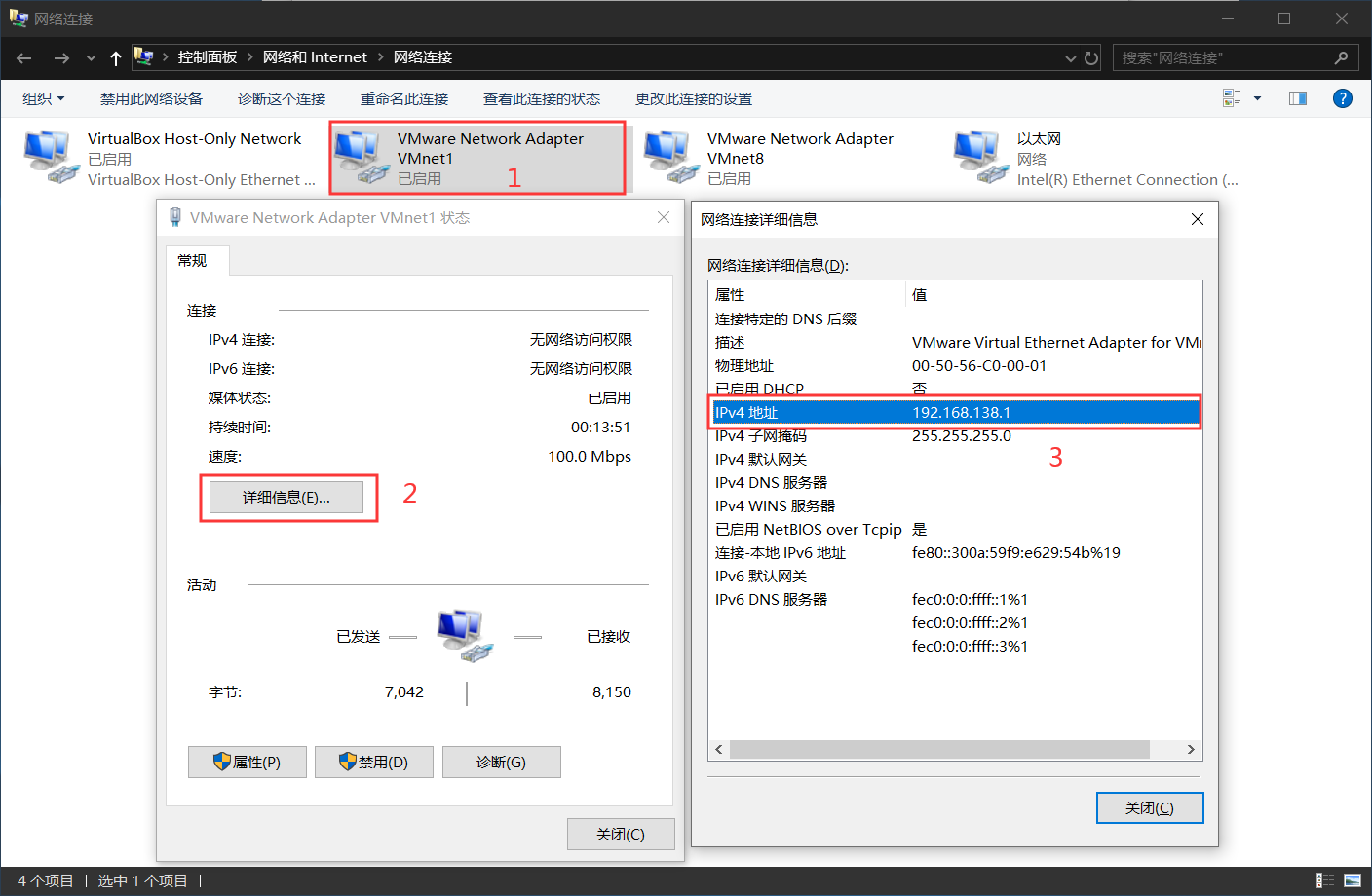Click the 属性(P) button
This screenshot has height=896, width=1372.
[x=248, y=762]
